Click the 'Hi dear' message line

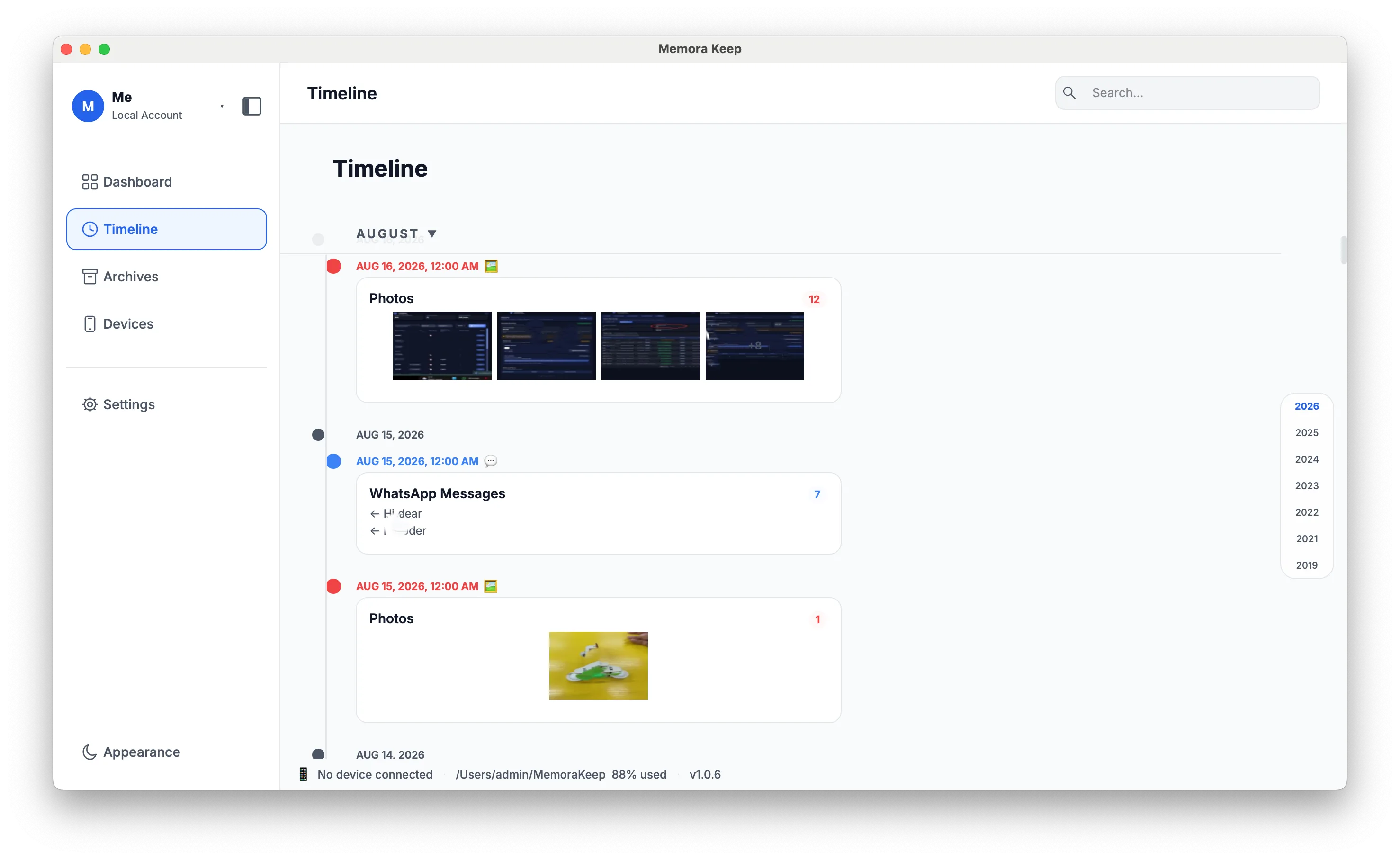pos(396,514)
